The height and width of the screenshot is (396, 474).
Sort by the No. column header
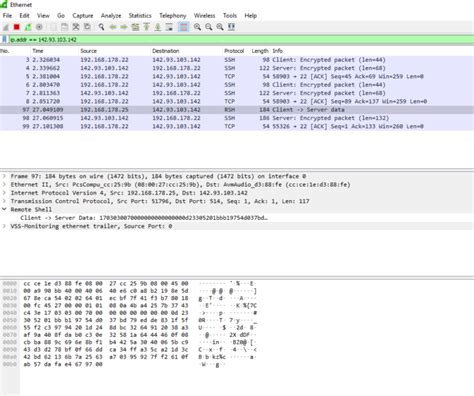(x=5, y=51)
